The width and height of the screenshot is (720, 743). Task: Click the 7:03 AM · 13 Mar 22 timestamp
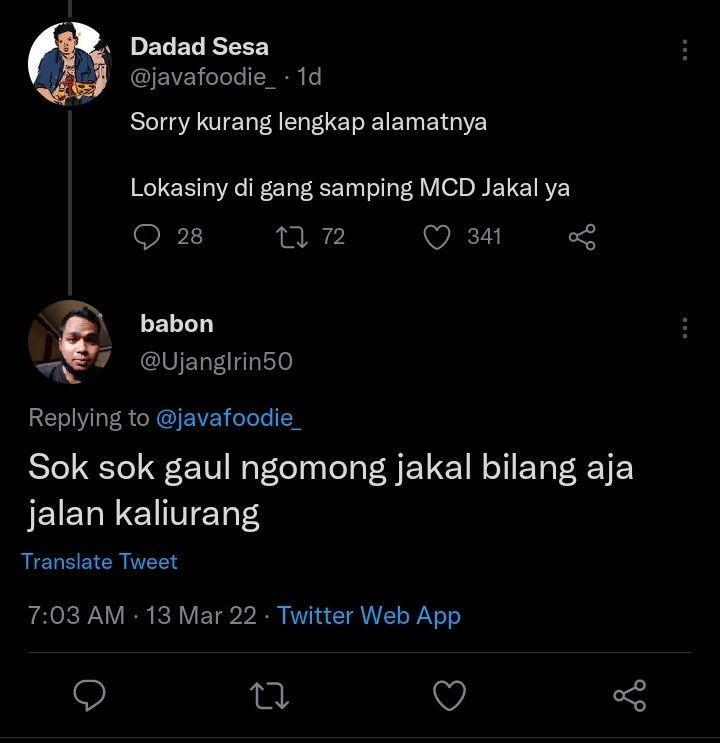tap(142, 616)
